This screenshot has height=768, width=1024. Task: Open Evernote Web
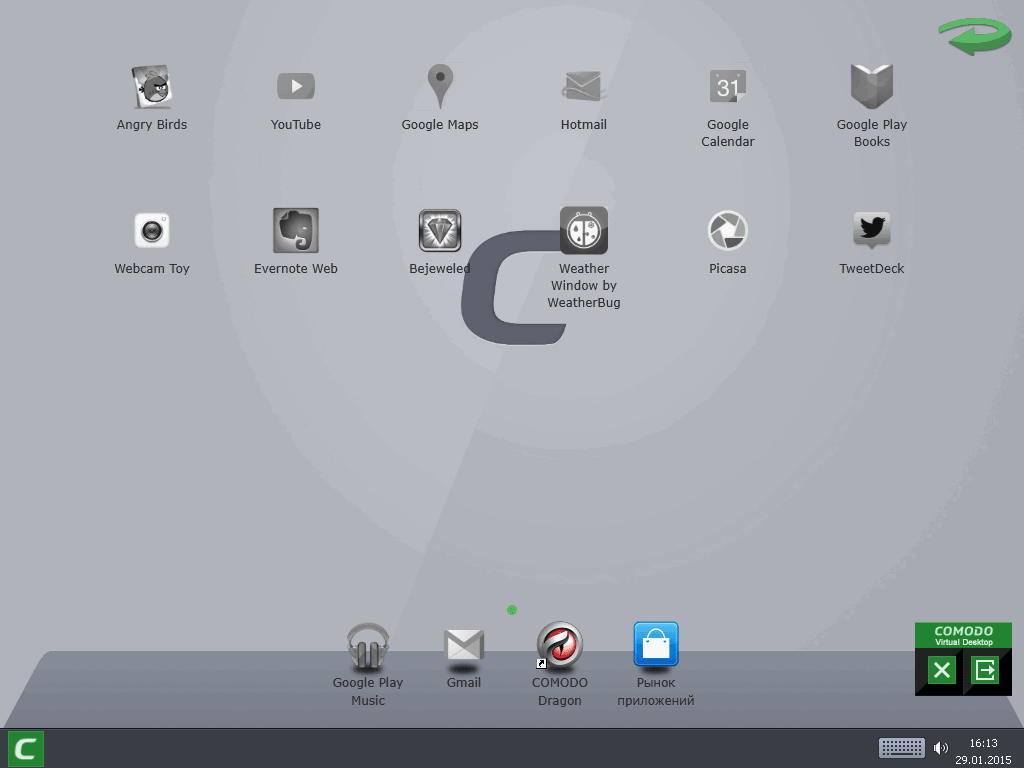click(x=295, y=230)
